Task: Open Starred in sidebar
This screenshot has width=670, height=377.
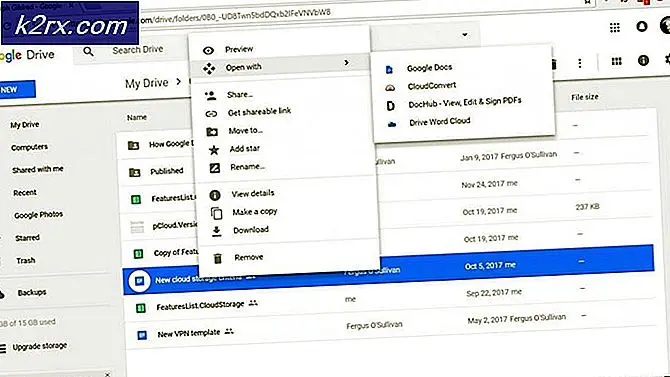Action: coord(27,238)
